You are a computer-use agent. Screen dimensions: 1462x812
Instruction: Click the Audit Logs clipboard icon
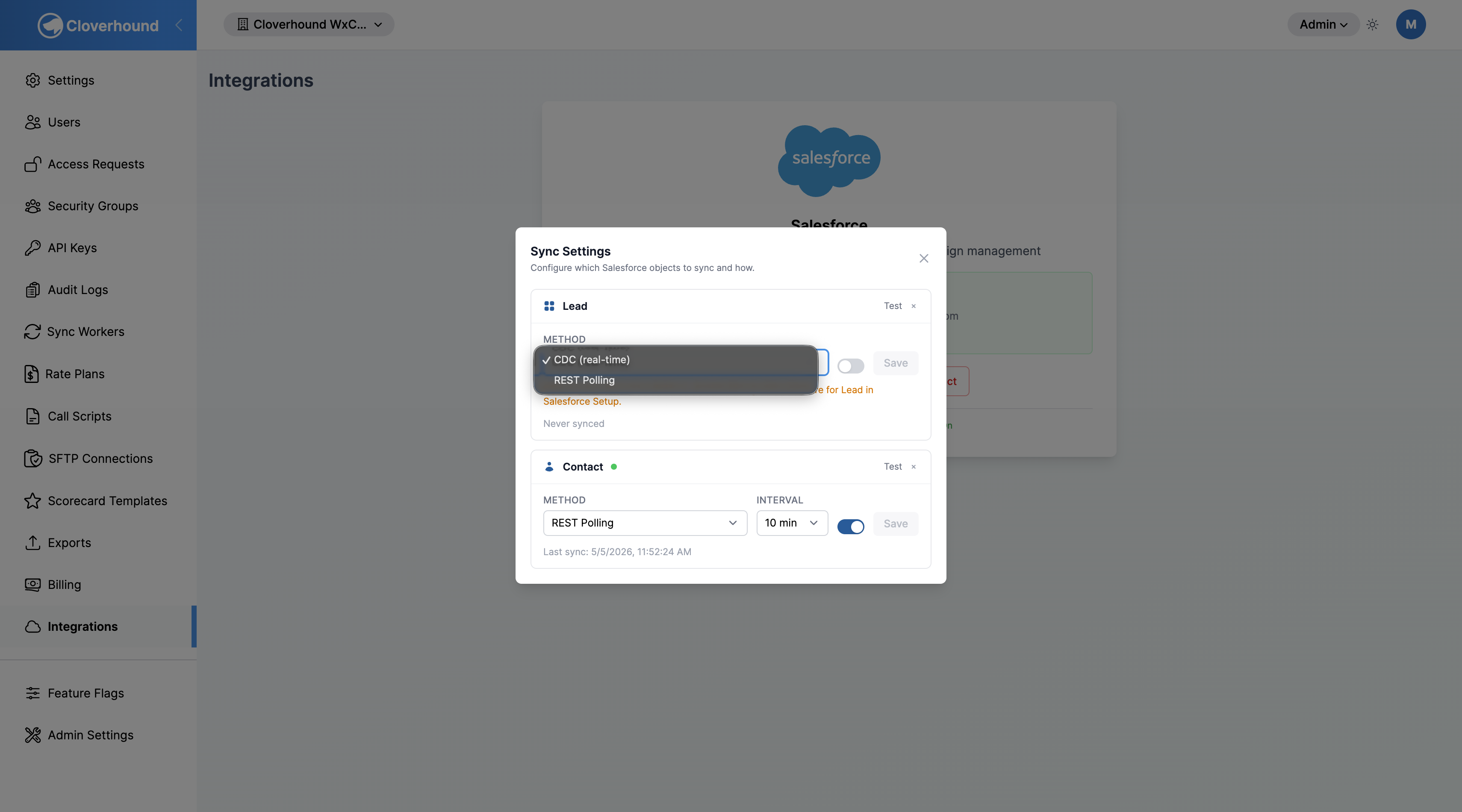33,290
